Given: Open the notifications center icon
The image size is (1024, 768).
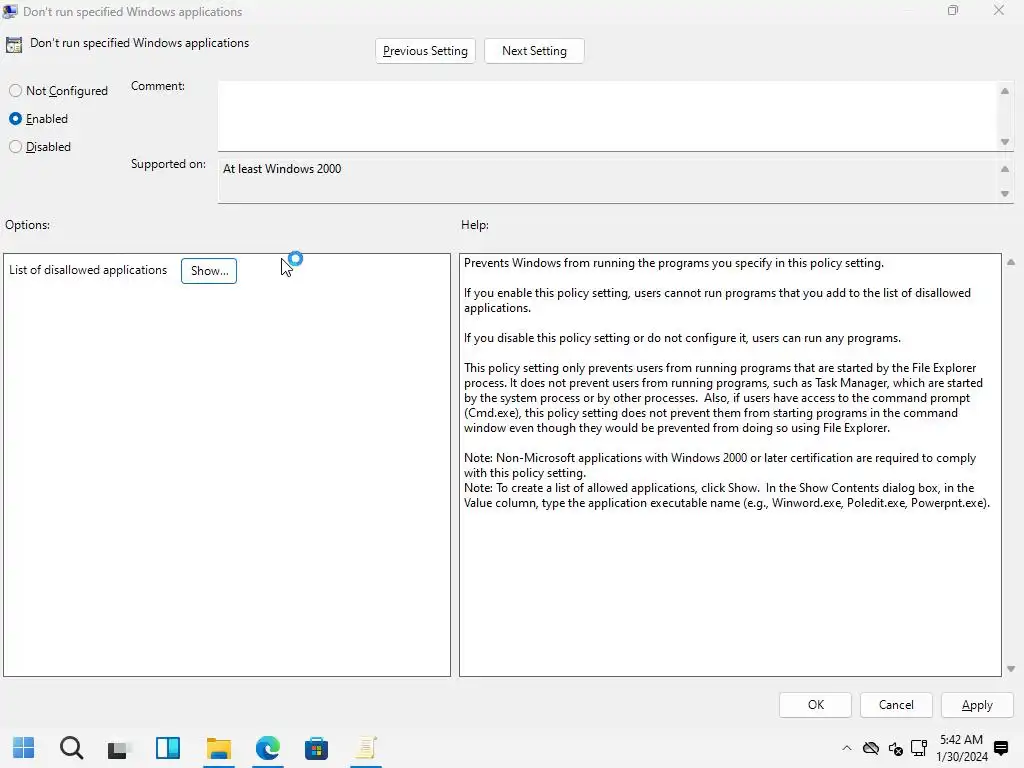Looking at the screenshot, I should click(1000, 748).
